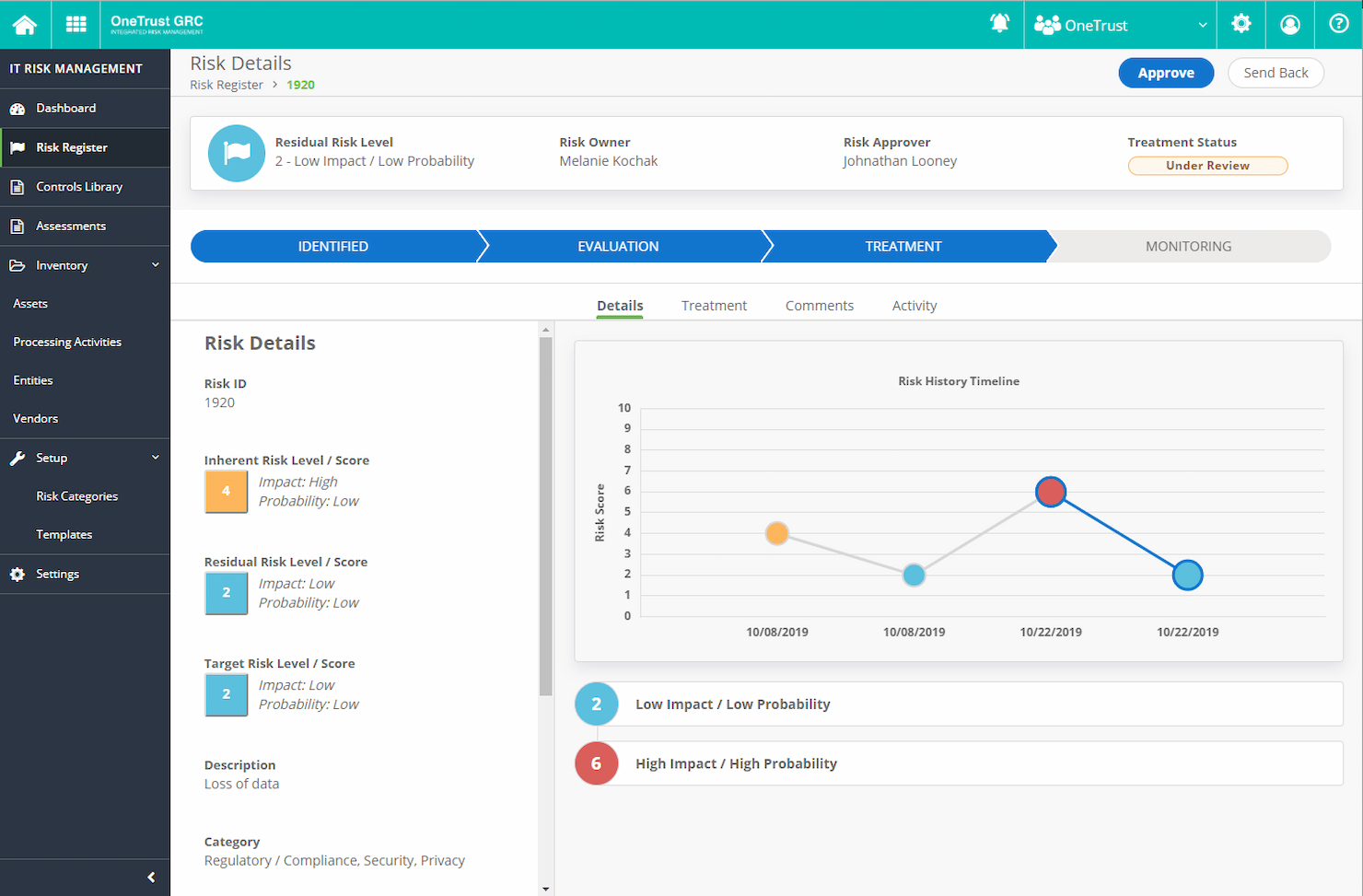Open the gear settings icon in header
The height and width of the screenshot is (896, 1363).
1241,24
